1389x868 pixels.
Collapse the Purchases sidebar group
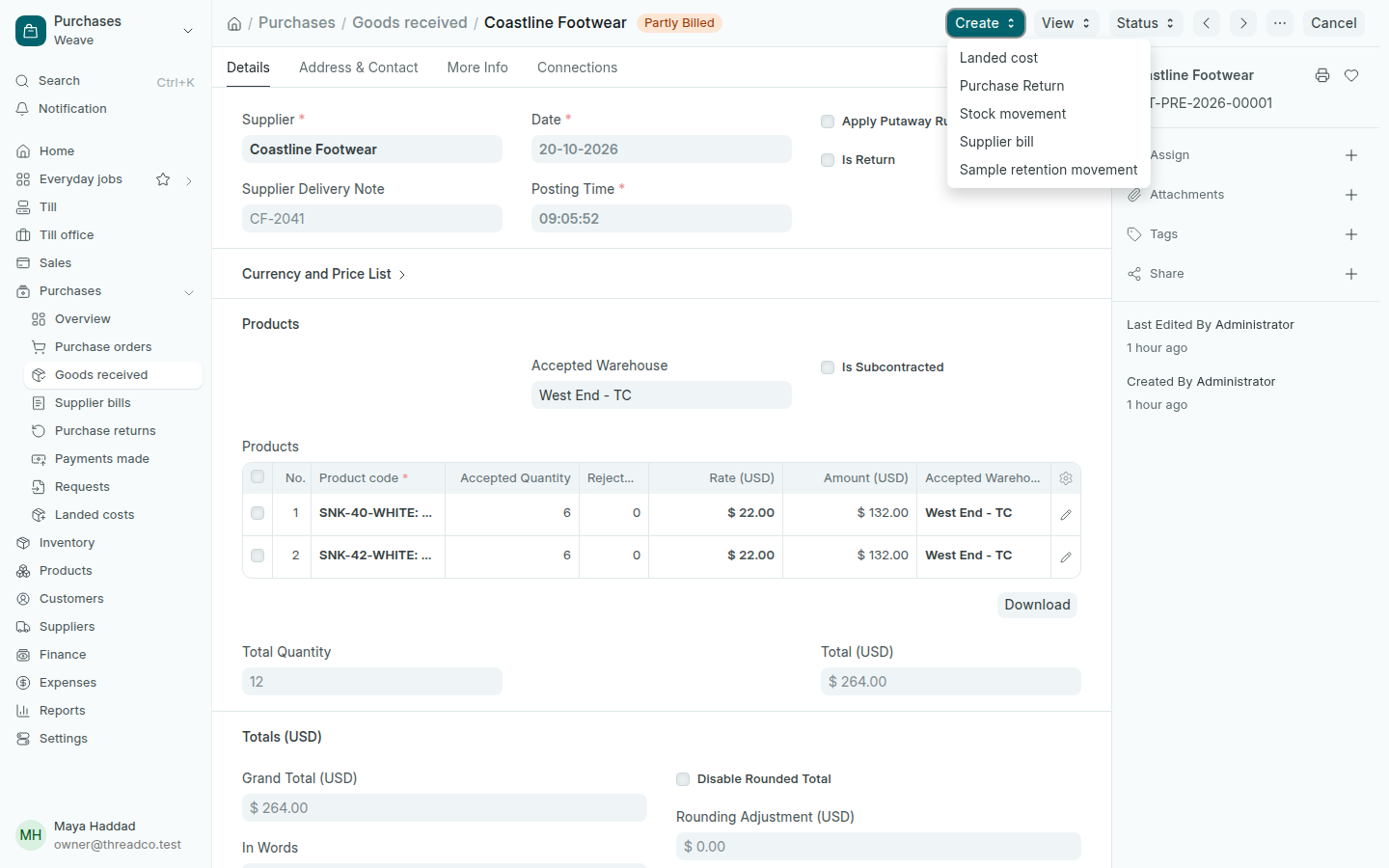pyautogui.click(x=189, y=292)
